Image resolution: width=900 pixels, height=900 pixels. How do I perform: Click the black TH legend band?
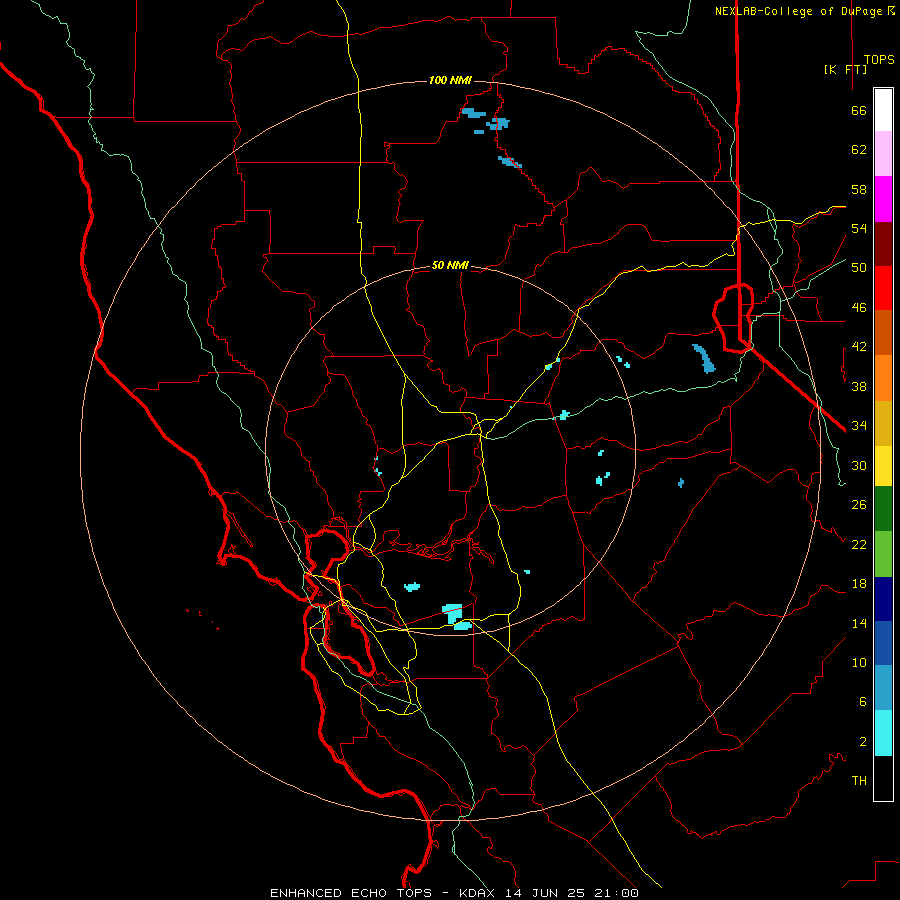pyautogui.click(x=883, y=778)
